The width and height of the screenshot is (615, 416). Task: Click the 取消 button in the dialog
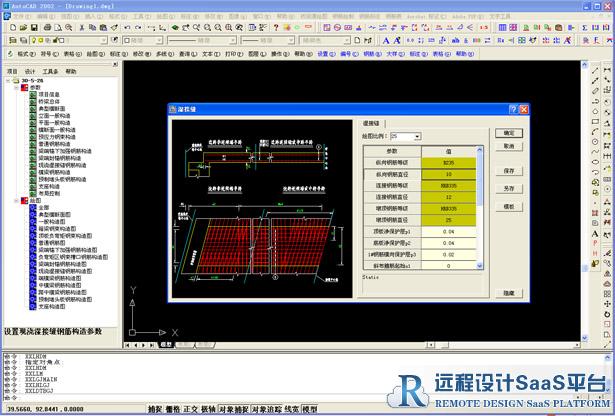[x=509, y=146]
